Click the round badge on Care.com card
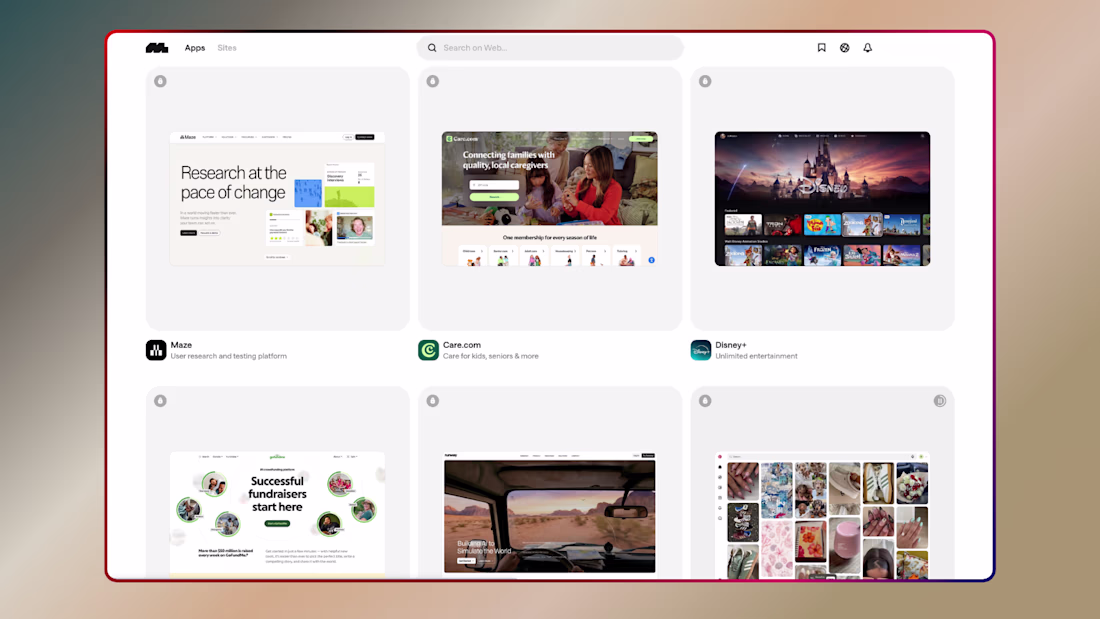 [x=433, y=81]
